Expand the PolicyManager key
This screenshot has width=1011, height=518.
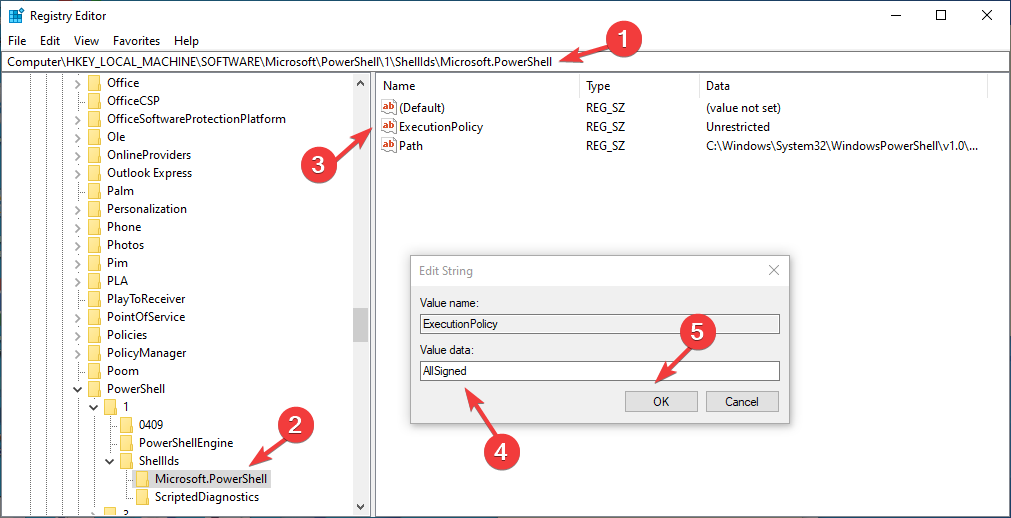(x=78, y=354)
